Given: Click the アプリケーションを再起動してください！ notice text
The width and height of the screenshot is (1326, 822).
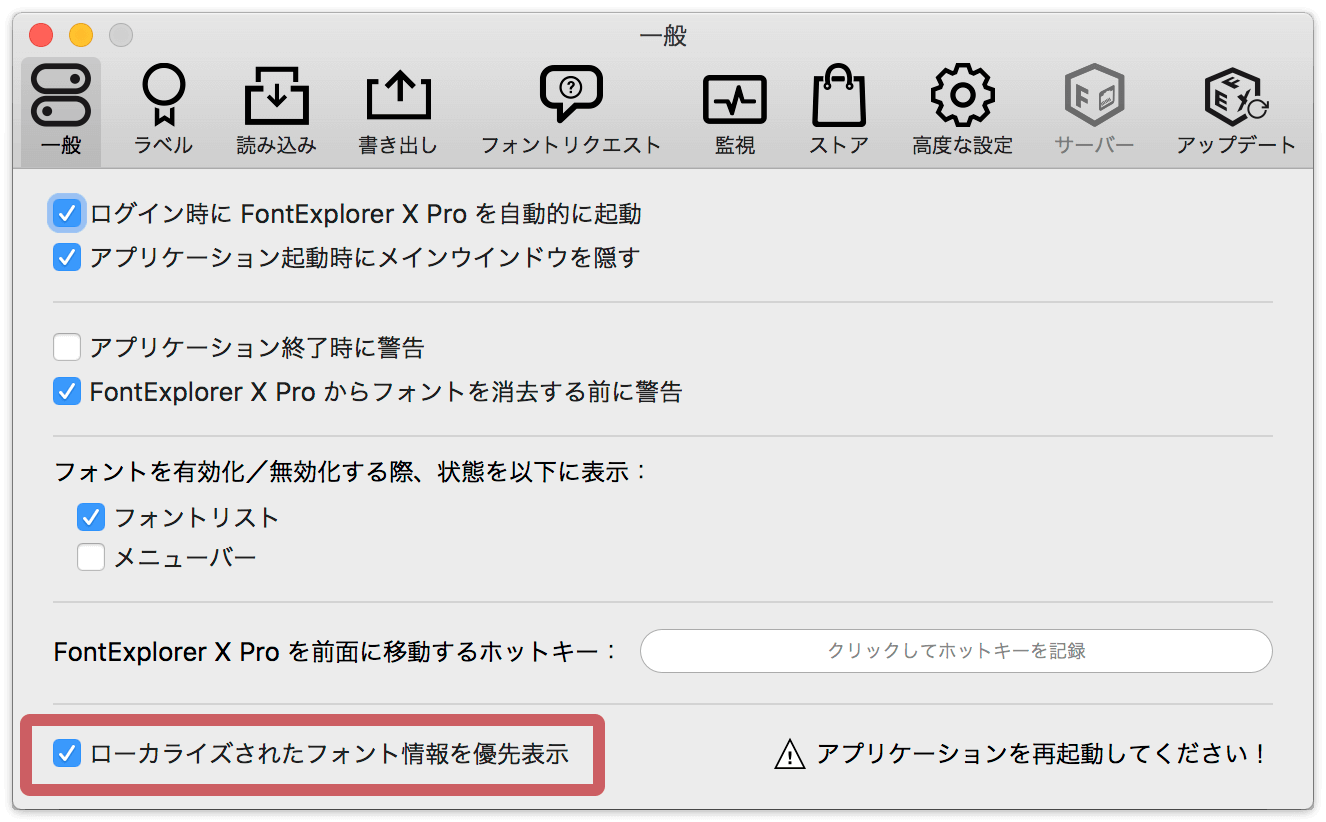Looking at the screenshot, I should coord(1041,754).
